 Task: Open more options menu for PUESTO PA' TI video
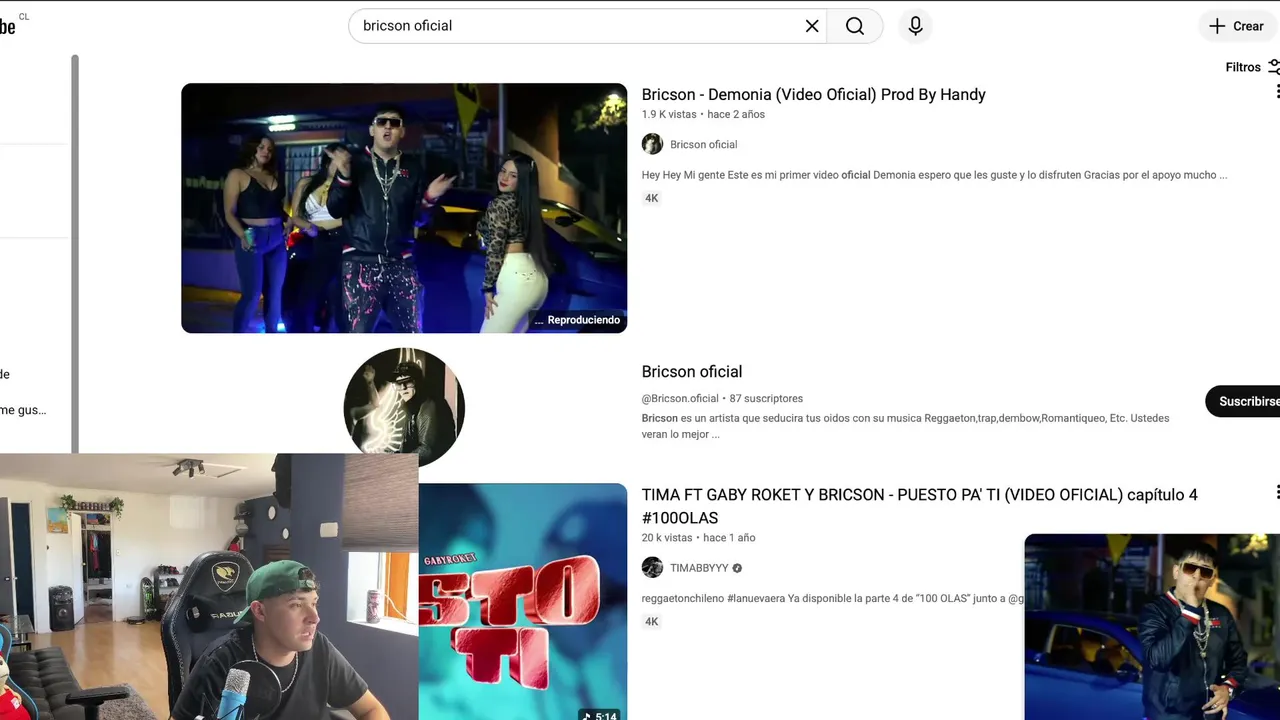pos(1276,492)
